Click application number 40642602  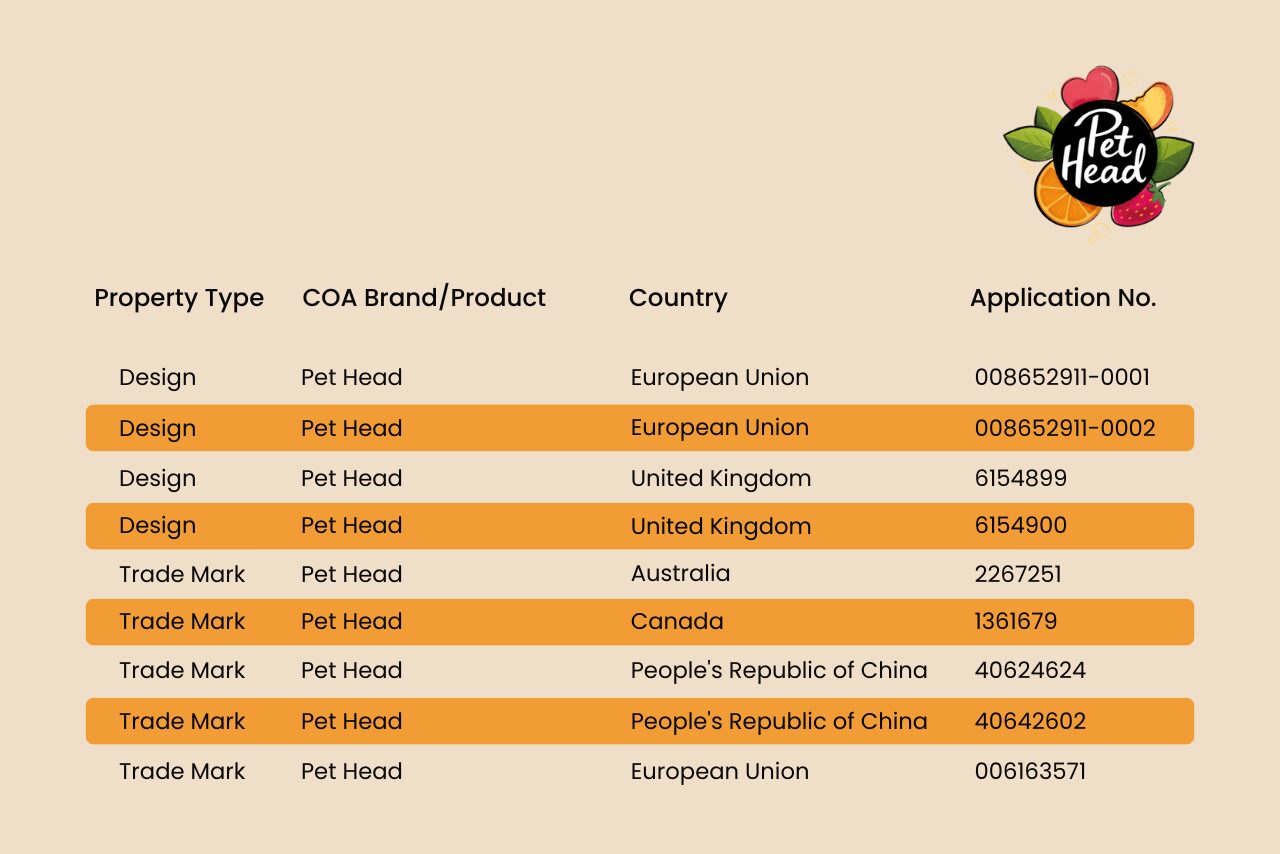[1030, 722]
